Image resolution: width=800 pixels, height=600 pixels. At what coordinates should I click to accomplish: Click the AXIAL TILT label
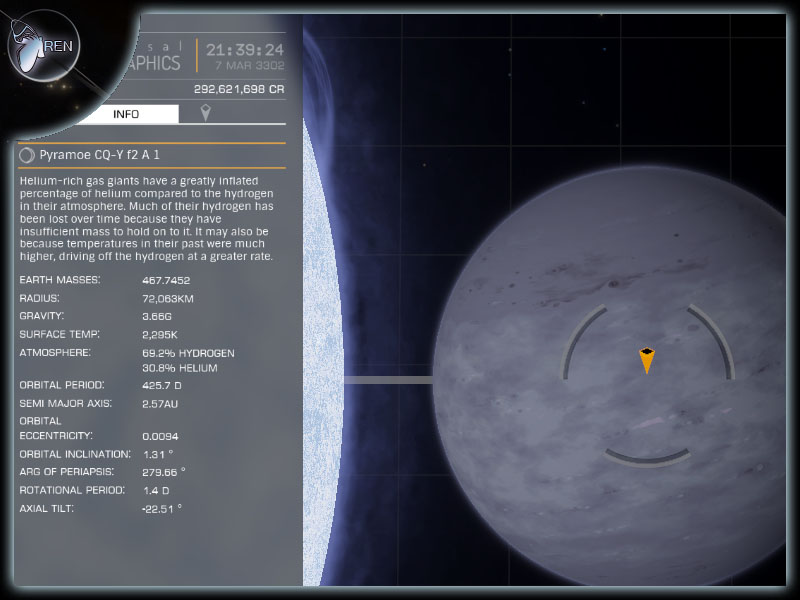point(46,509)
